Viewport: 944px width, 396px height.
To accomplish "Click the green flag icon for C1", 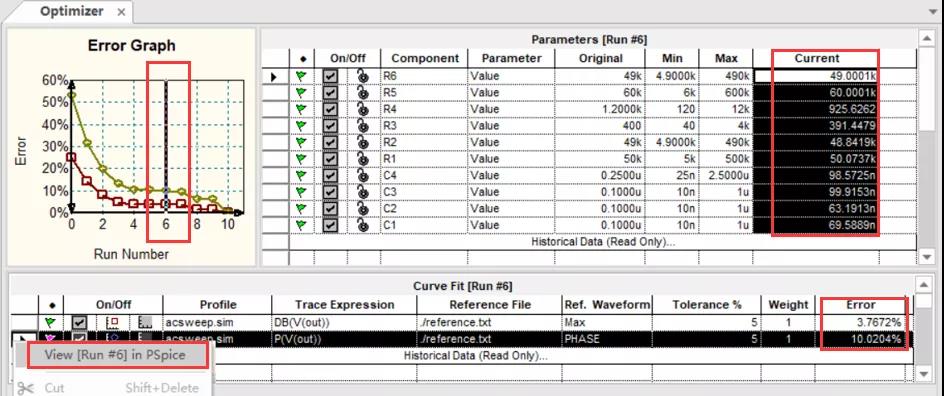I will 301,225.
